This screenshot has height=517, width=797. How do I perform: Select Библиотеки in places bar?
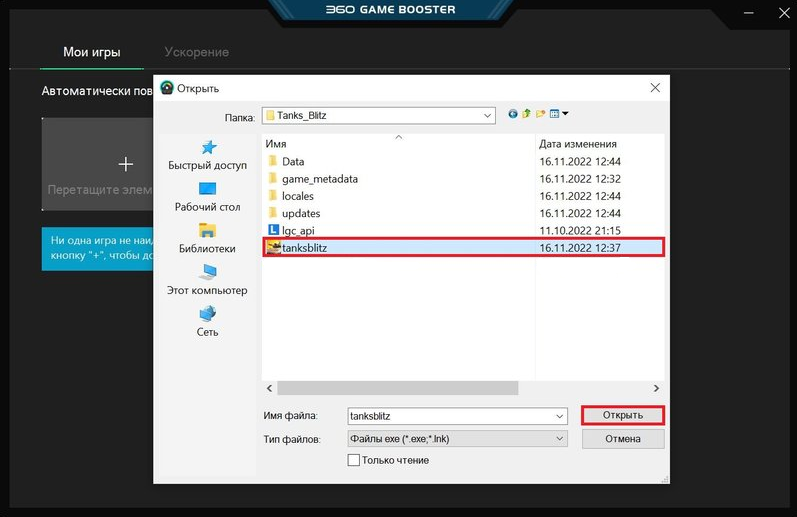(207, 239)
